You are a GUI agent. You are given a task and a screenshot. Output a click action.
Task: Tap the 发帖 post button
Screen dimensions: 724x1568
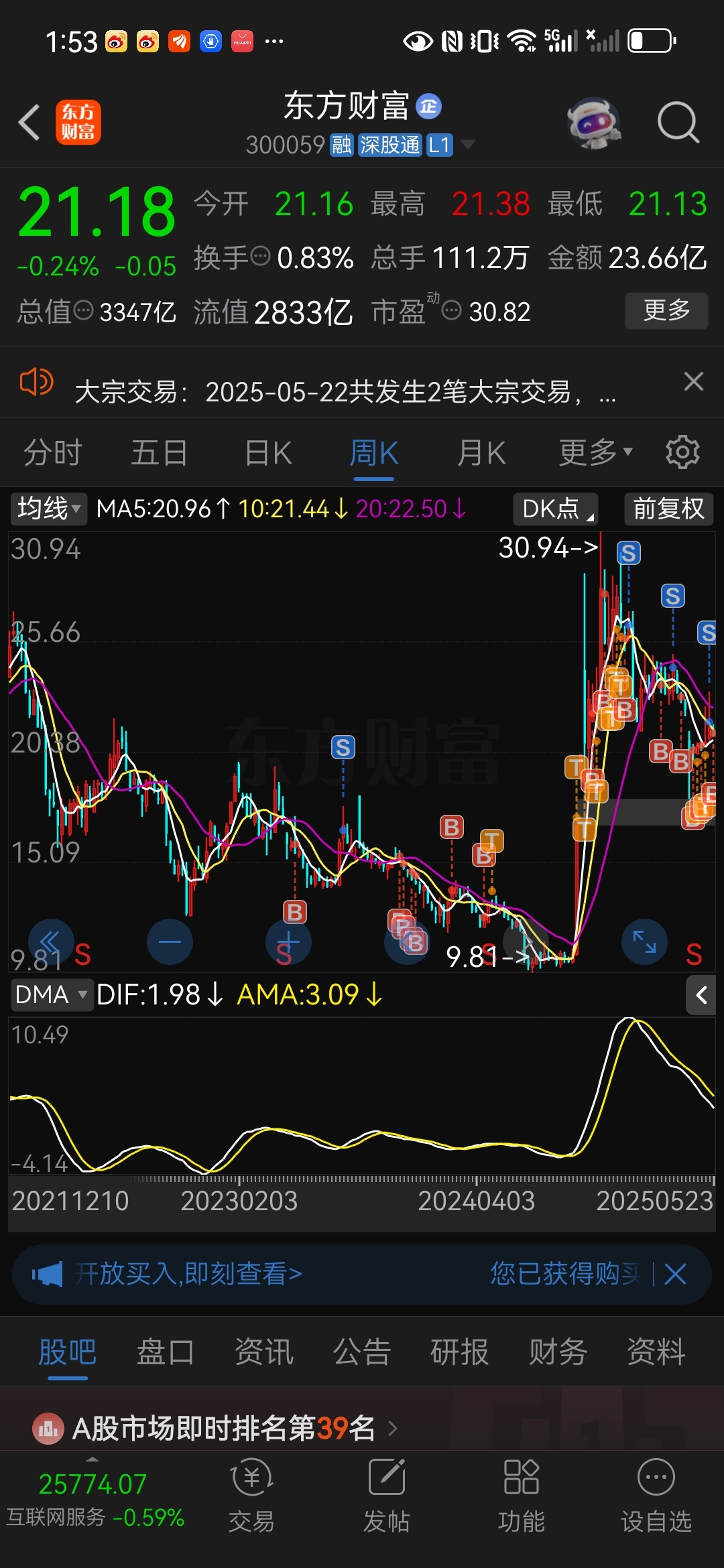(x=387, y=1496)
